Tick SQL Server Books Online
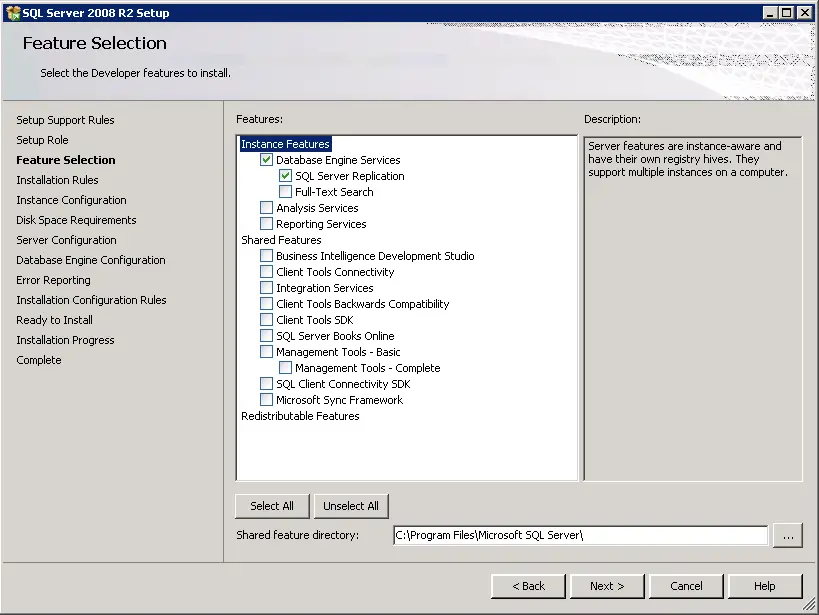819x615 pixels. click(266, 336)
